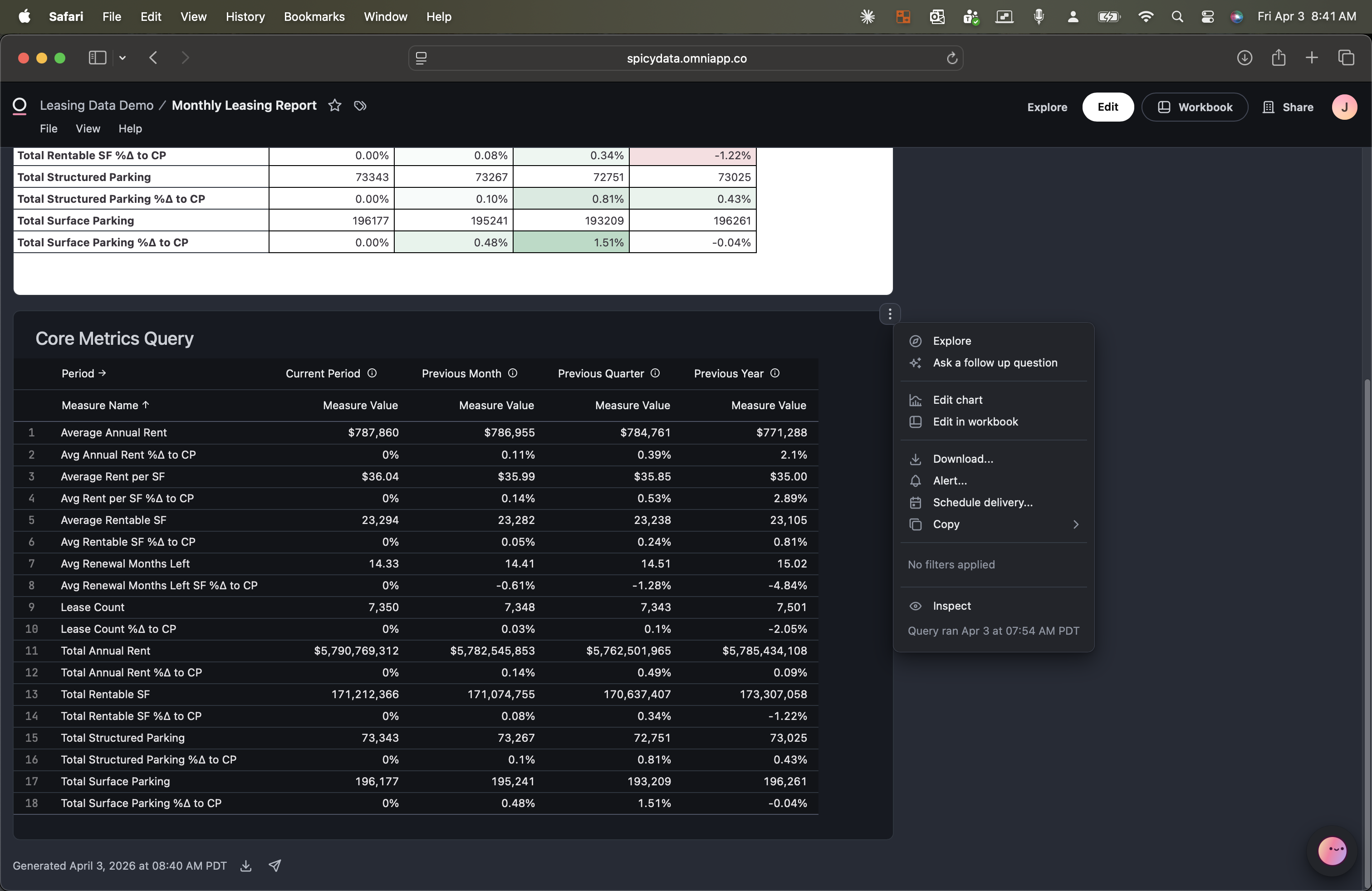Image resolution: width=1372 pixels, height=891 pixels.
Task: Open Spotlight search from the menu bar
Action: 1178,17
